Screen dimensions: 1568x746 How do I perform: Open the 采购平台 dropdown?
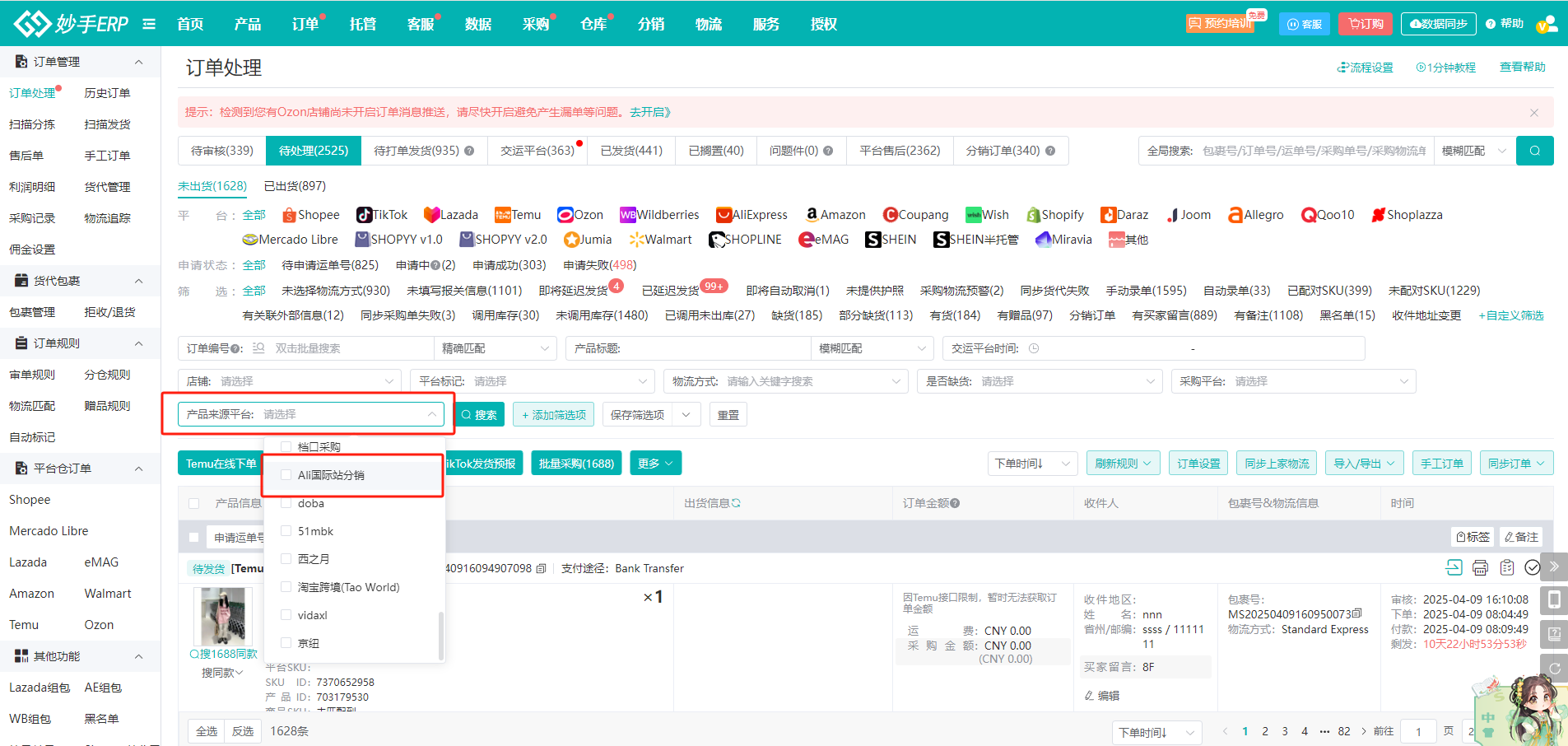[x=1293, y=381]
